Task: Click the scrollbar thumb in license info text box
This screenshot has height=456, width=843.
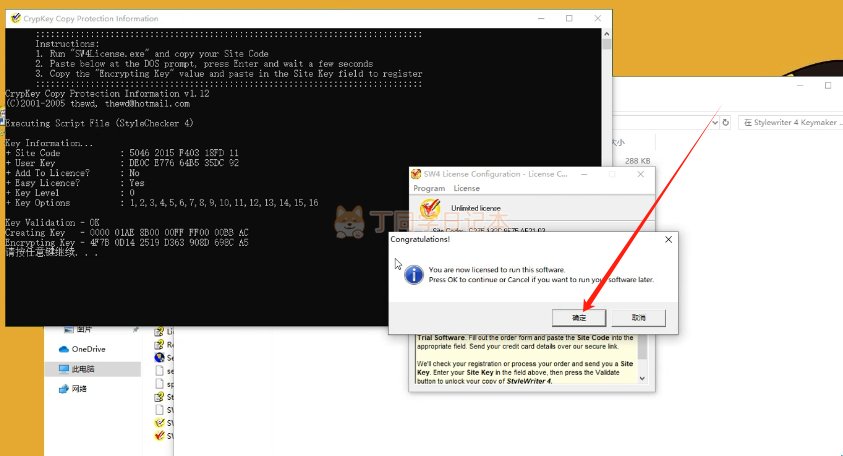Action: 642,347
